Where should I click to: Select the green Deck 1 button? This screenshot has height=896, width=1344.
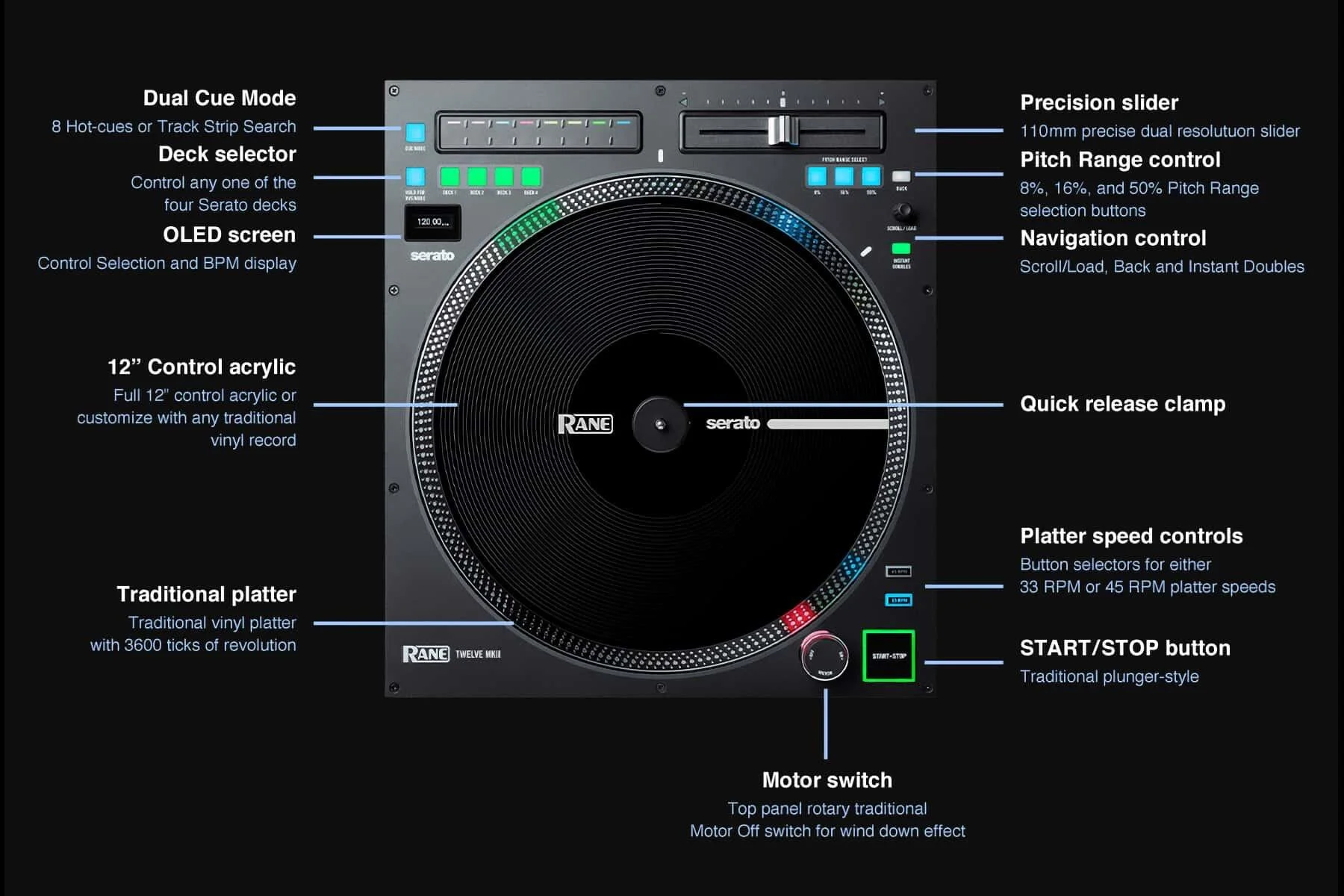pyautogui.click(x=449, y=177)
